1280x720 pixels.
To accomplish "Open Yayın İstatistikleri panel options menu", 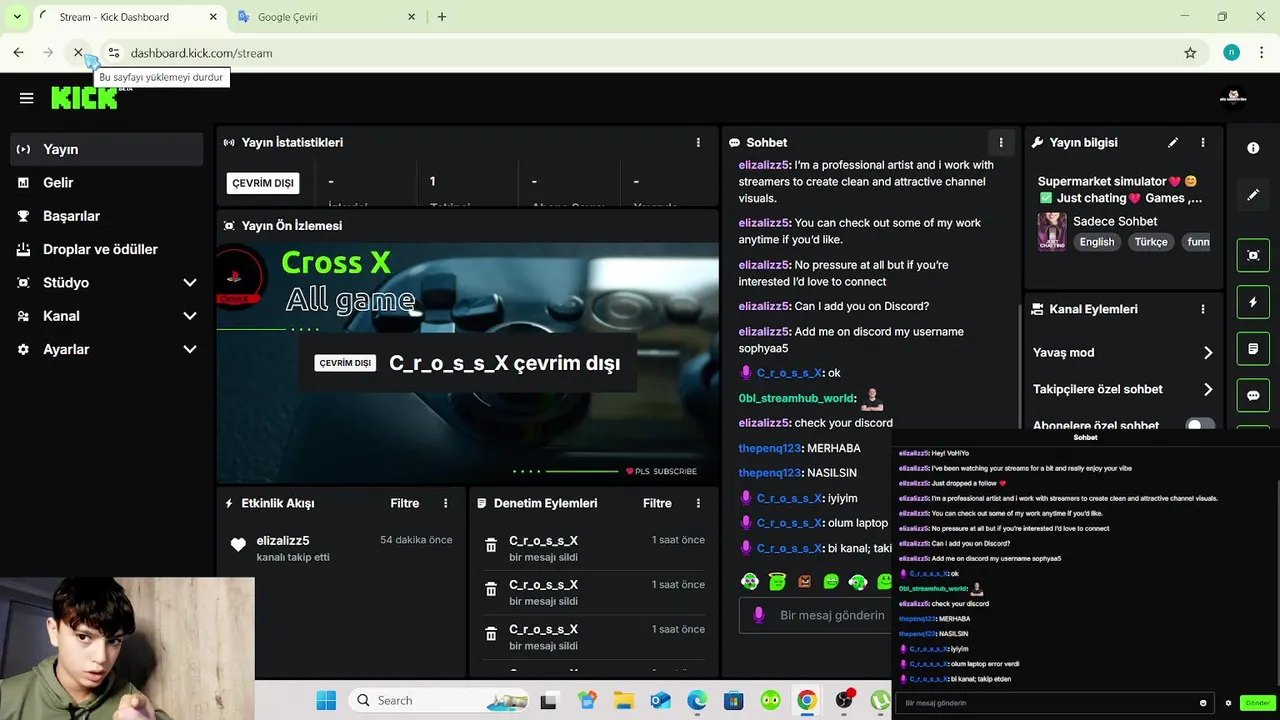I will click(x=698, y=143).
